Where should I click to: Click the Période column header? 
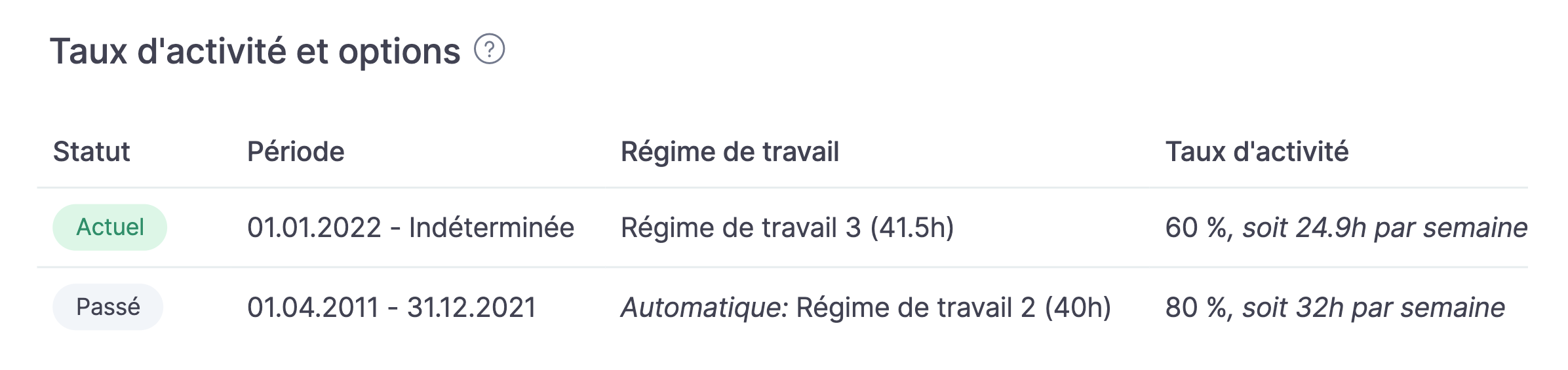(296, 152)
